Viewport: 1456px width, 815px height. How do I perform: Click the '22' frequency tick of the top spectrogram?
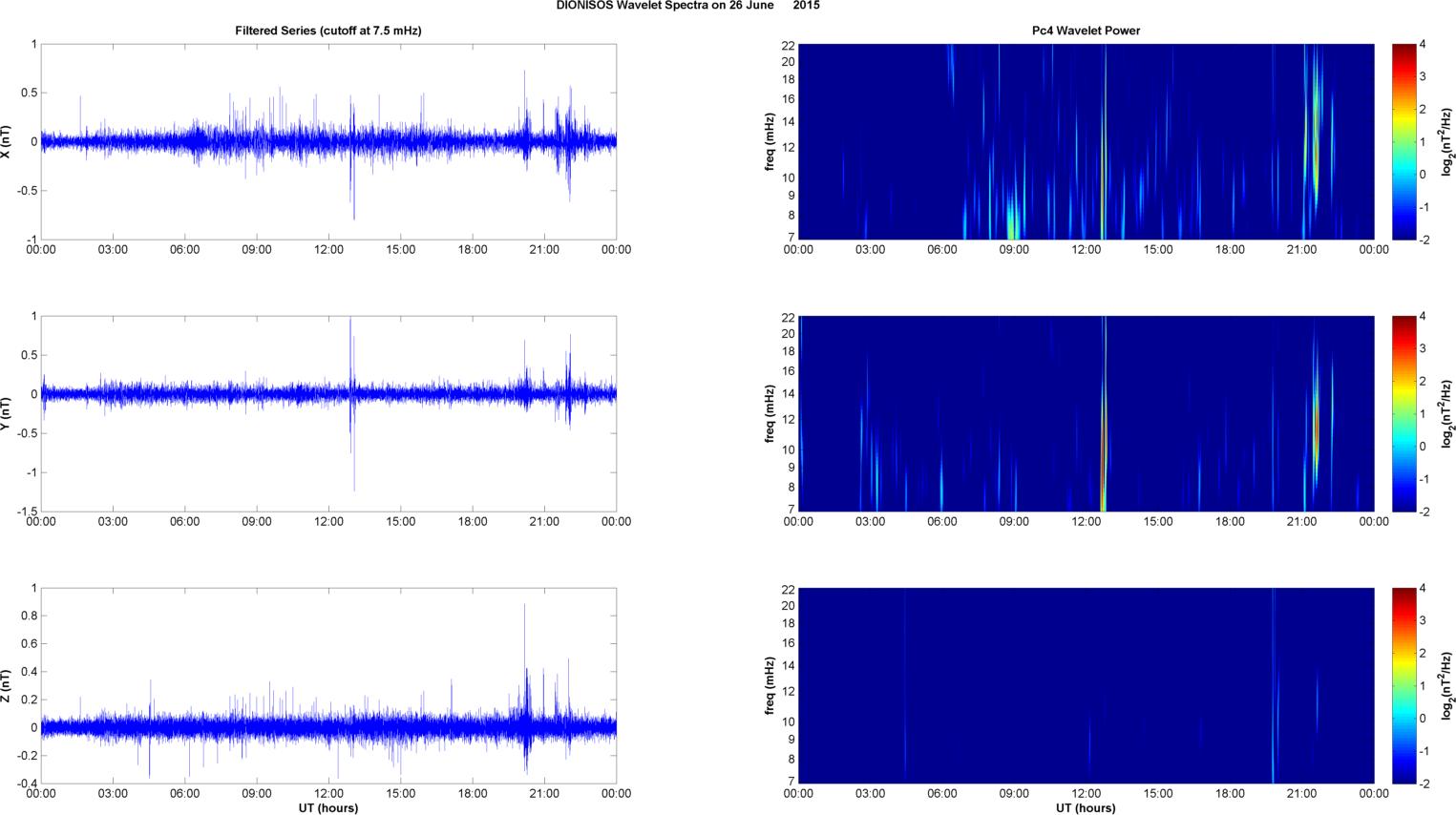click(x=788, y=45)
